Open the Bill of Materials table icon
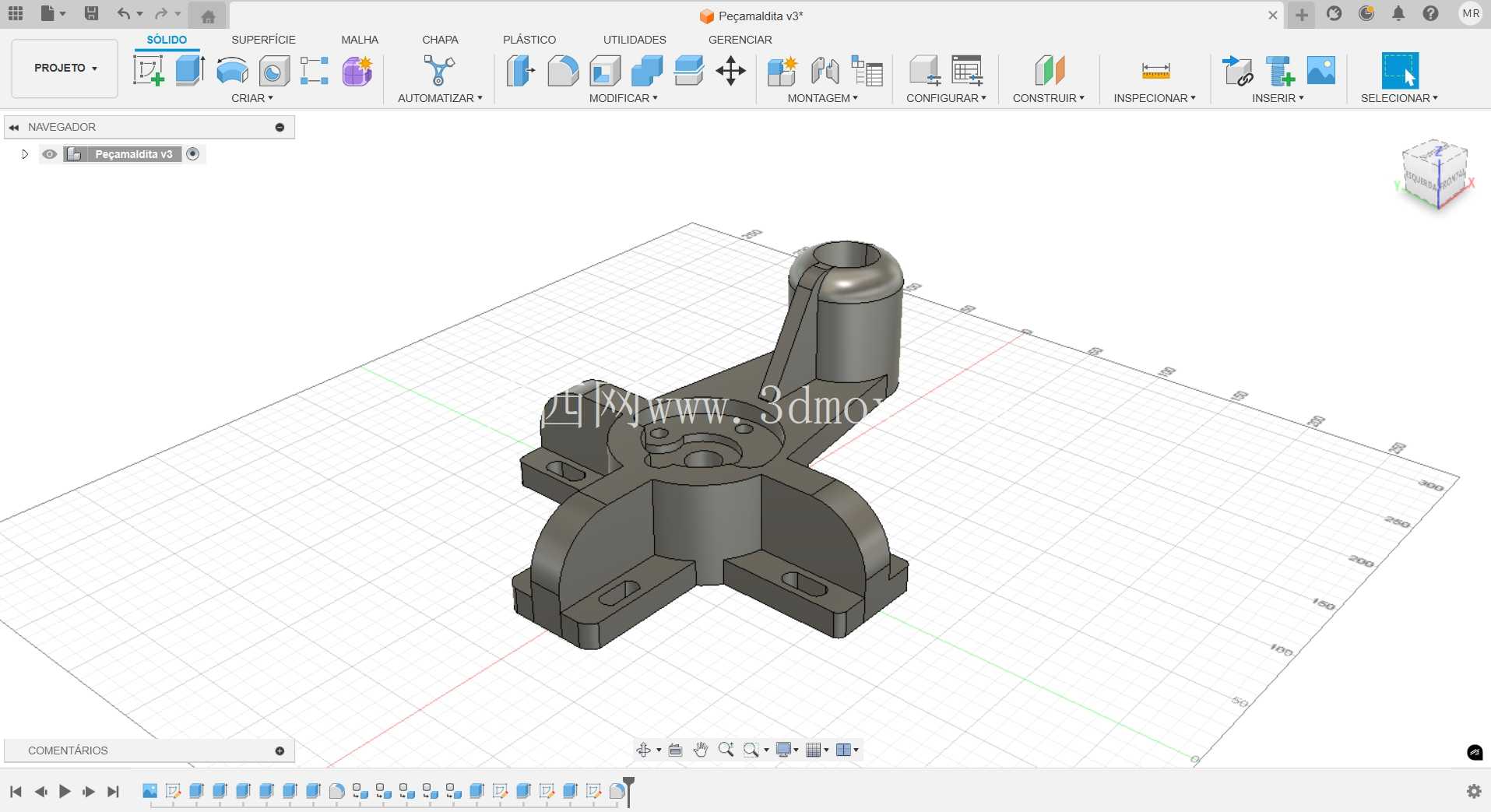This screenshot has width=1491, height=812. pyautogui.click(x=867, y=71)
